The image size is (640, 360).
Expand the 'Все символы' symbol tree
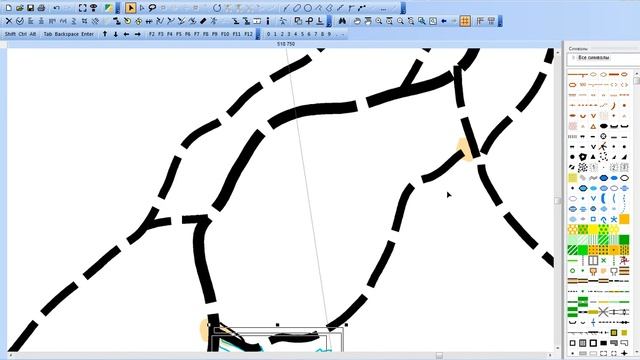[573, 58]
